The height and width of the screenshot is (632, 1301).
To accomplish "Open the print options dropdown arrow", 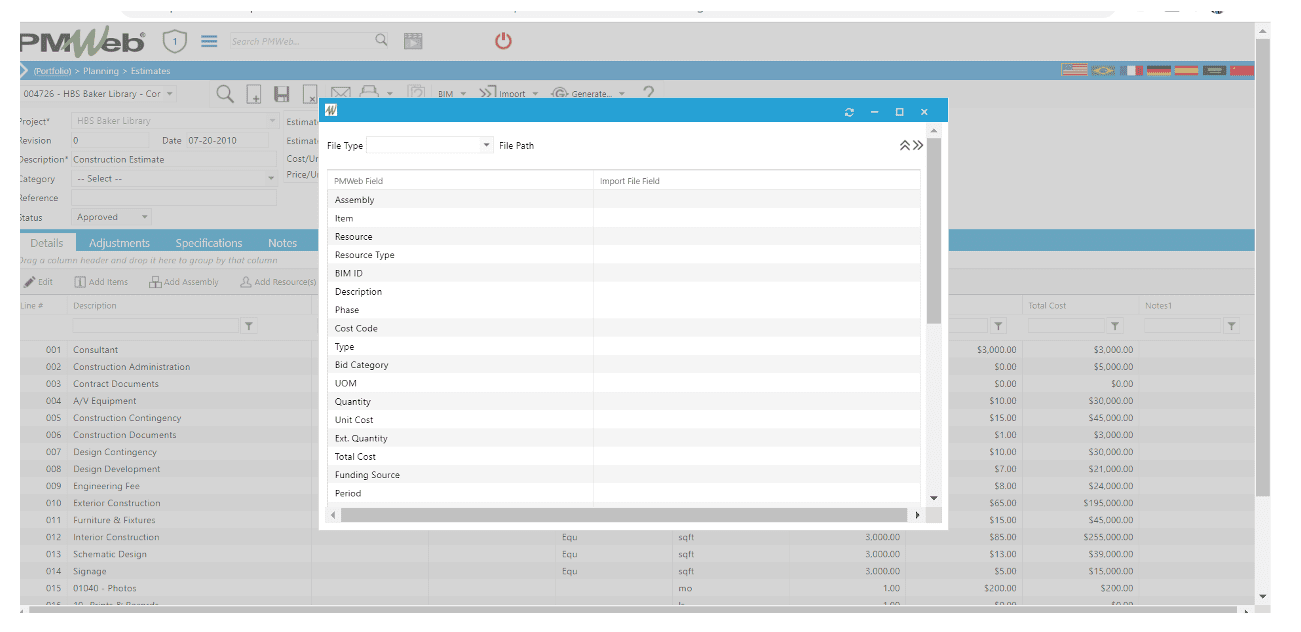I will tap(389, 94).
